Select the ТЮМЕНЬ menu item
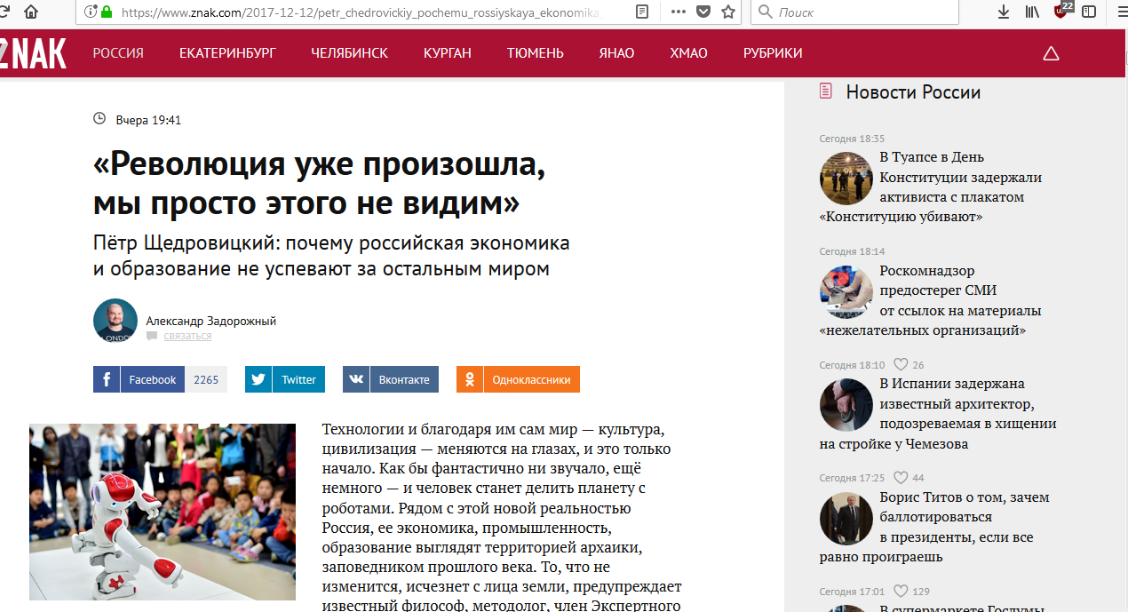 click(535, 53)
